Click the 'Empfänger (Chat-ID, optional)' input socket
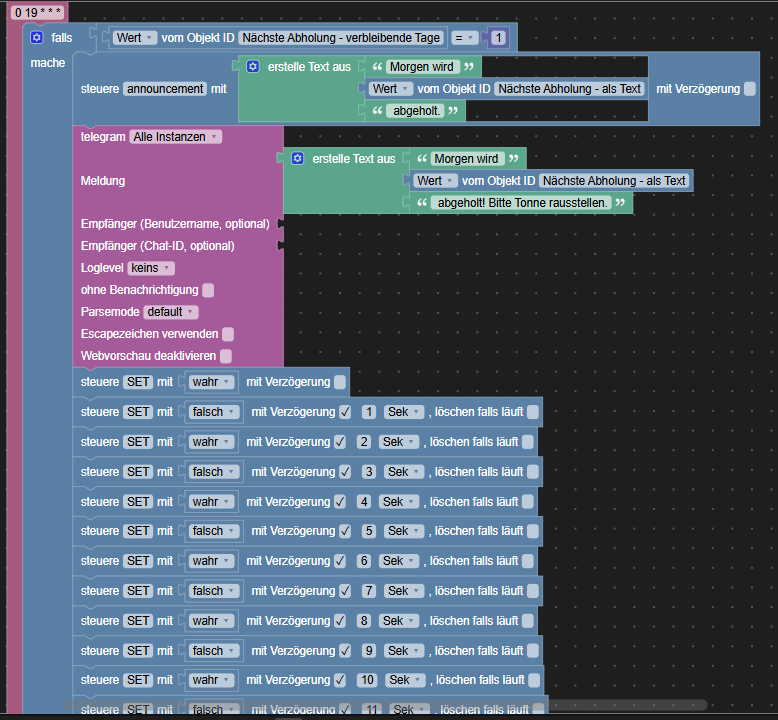The height and width of the screenshot is (720, 778). [x=281, y=246]
